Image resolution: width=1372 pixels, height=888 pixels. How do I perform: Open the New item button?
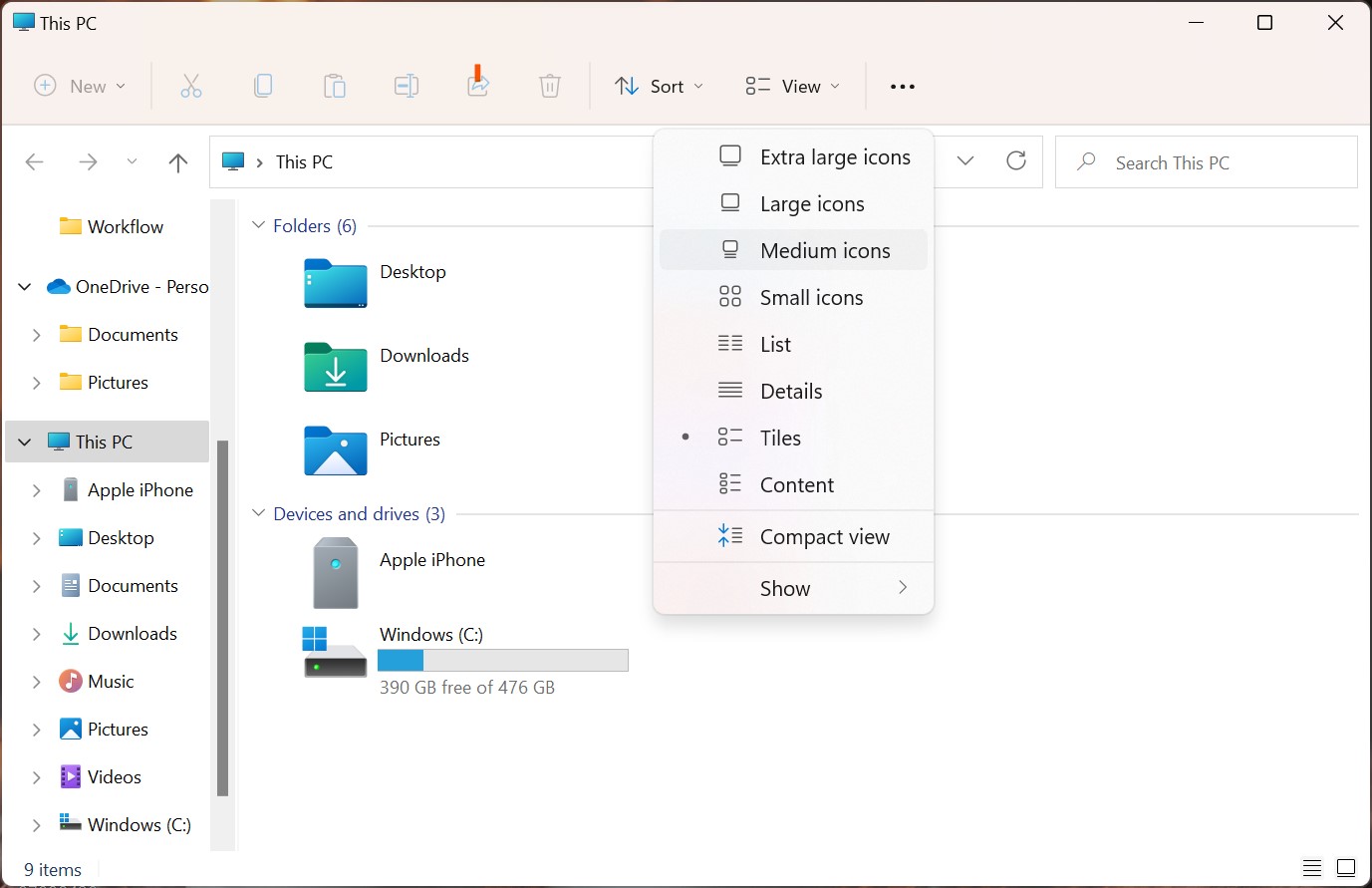tap(80, 87)
